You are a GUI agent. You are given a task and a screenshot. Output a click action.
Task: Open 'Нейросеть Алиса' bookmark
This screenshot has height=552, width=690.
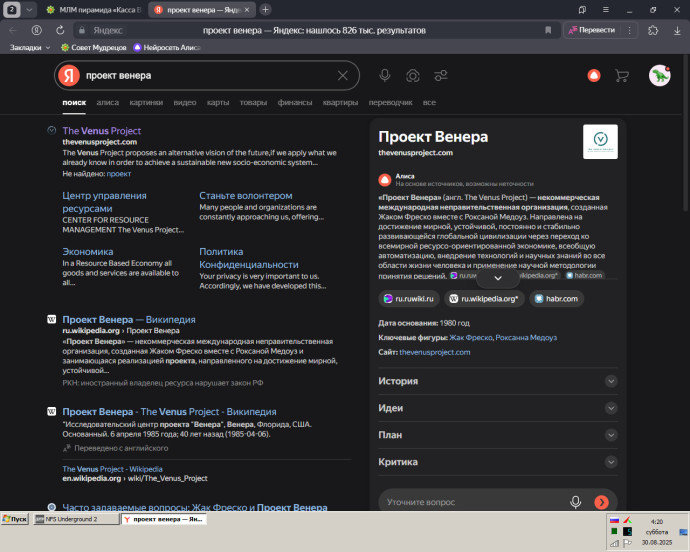pyautogui.click(x=167, y=47)
